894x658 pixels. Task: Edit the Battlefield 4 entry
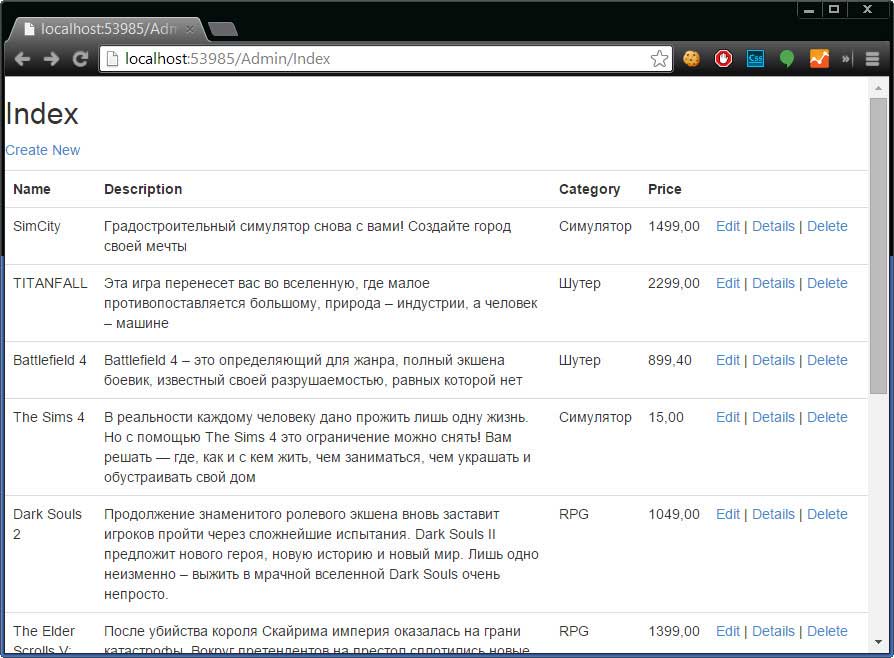[728, 360]
